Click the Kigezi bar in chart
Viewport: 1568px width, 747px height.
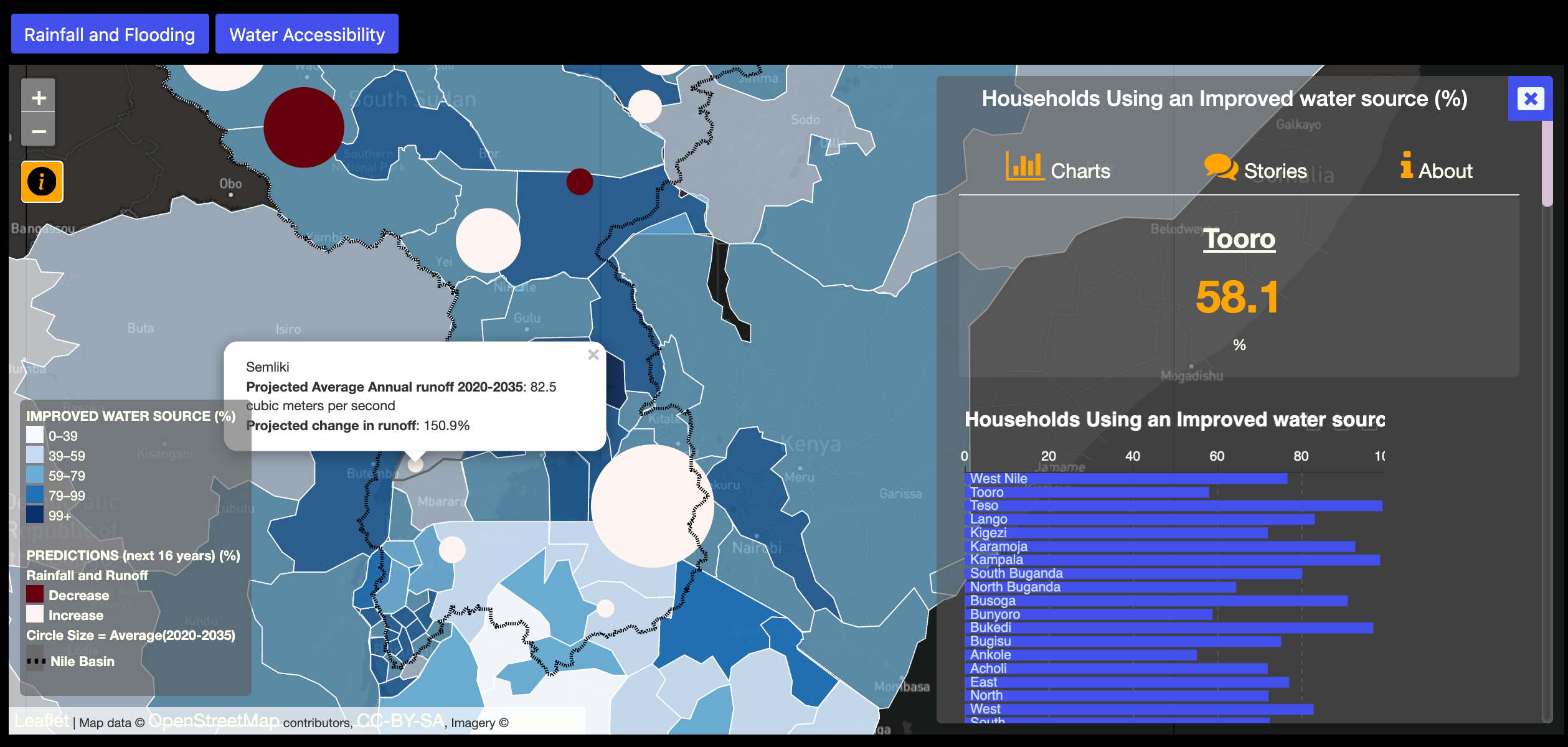click(1116, 533)
